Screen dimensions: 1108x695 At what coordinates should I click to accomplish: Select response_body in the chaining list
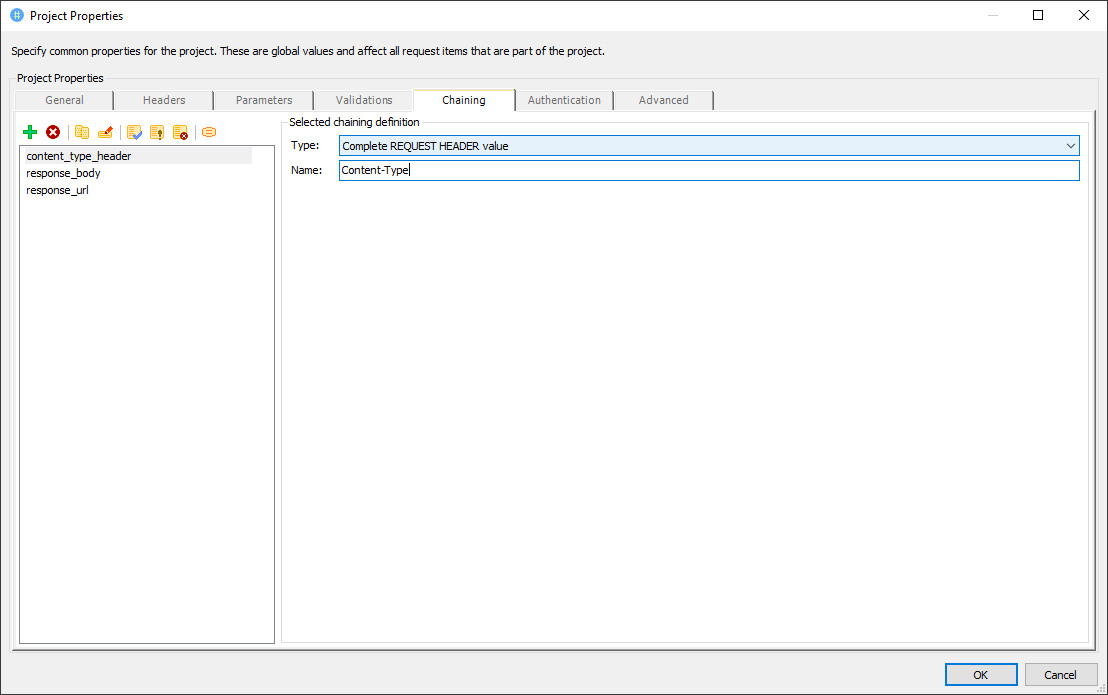63,173
